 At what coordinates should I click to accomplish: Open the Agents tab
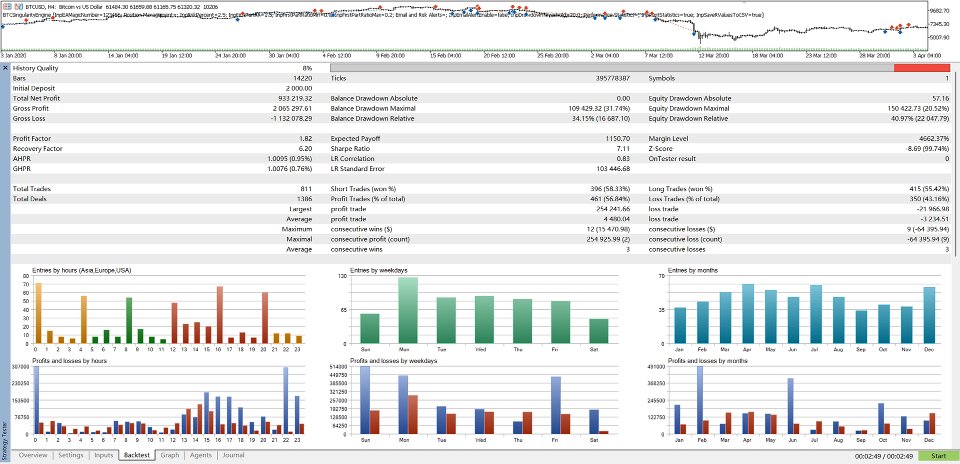pos(201,455)
